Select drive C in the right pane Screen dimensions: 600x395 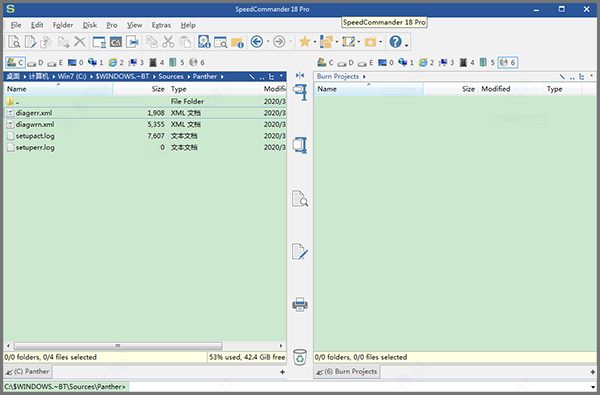click(x=326, y=62)
